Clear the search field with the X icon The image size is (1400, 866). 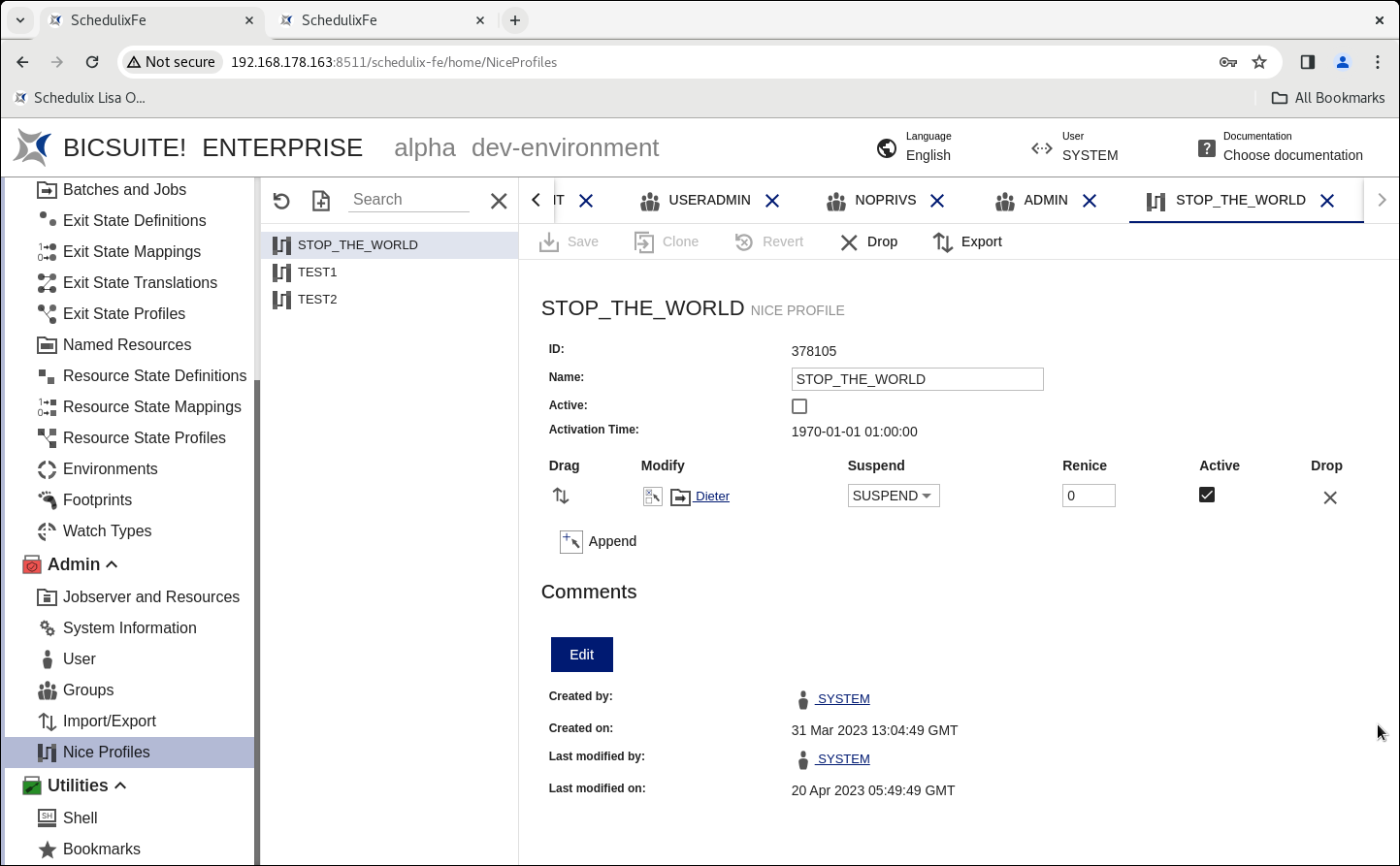click(499, 201)
